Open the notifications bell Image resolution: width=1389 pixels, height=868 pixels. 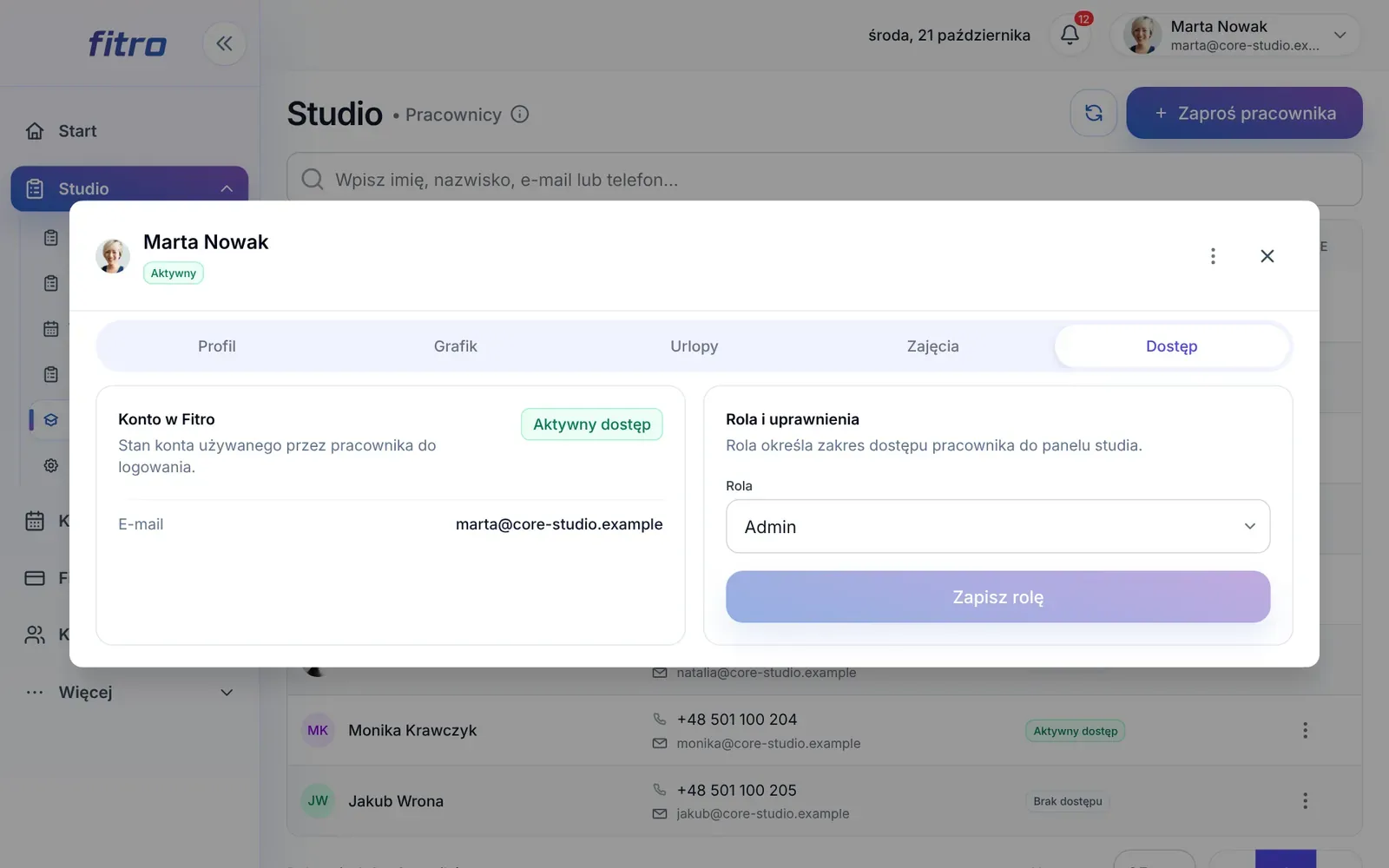1070,35
